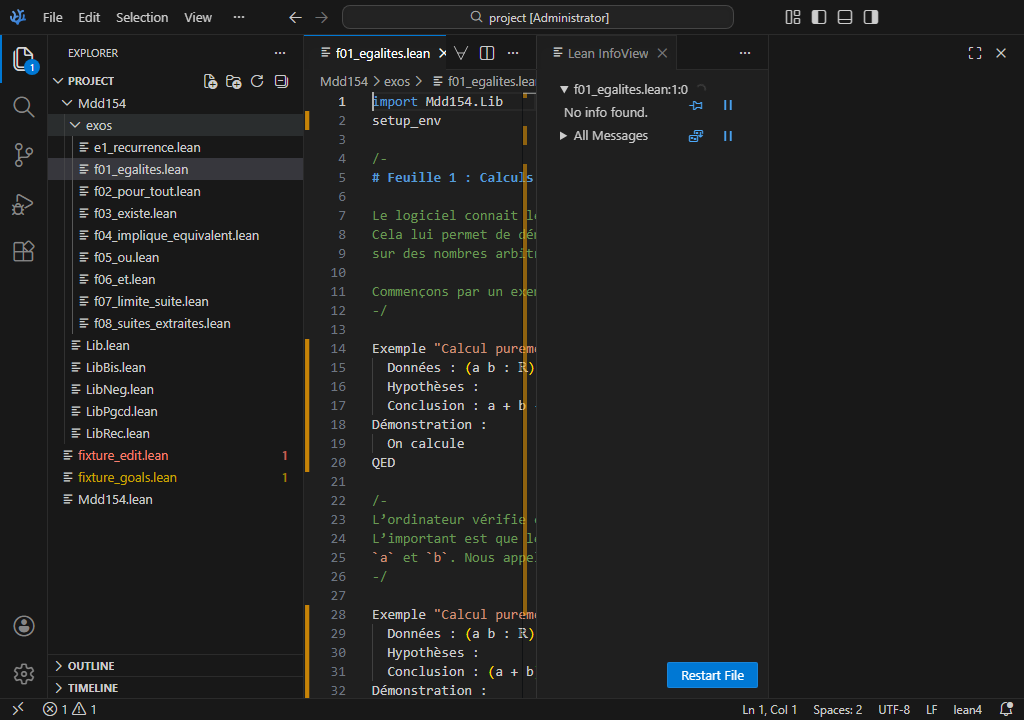The height and width of the screenshot is (720, 1024).
Task: Open the Extensions view
Action: (24, 251)
